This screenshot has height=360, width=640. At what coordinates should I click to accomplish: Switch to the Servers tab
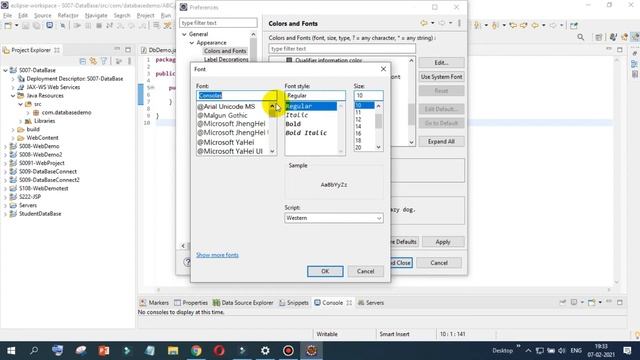point(371,303)
